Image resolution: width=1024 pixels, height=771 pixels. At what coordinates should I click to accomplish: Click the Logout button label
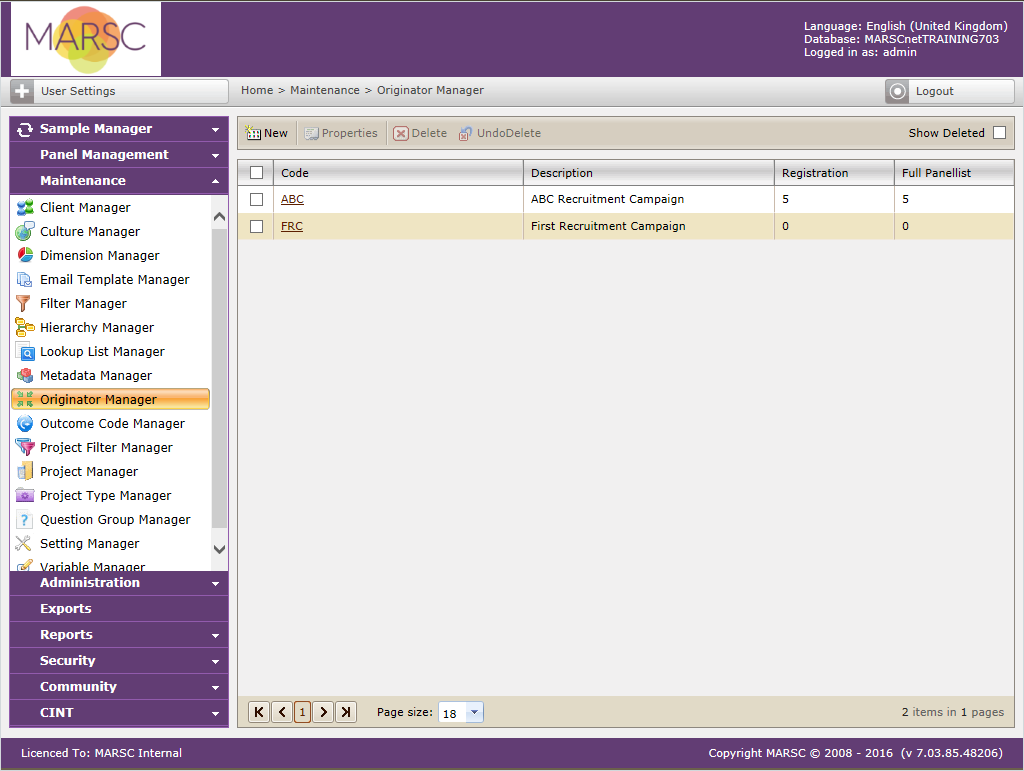pos(934,91)
